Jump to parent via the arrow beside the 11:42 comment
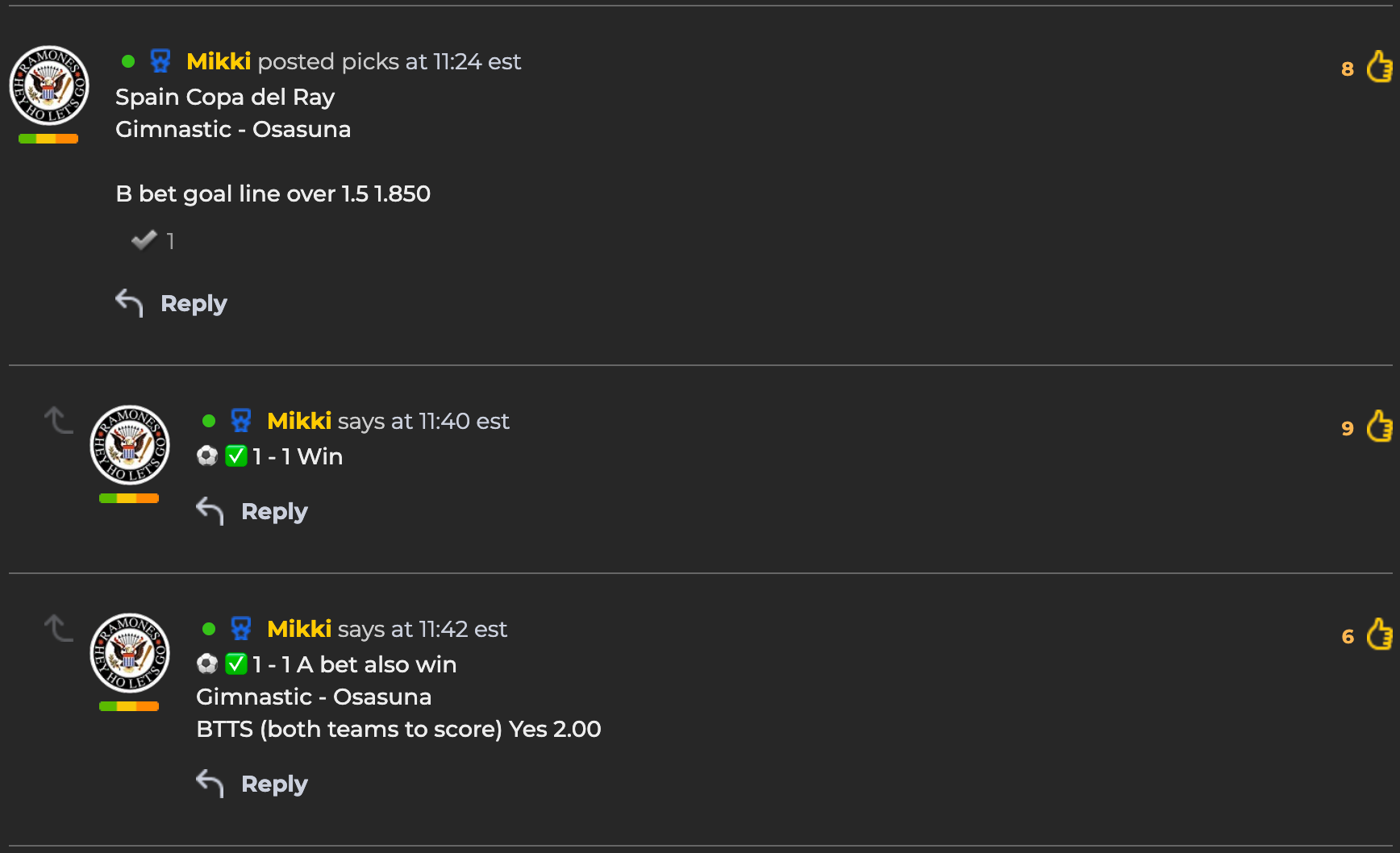 59,628
